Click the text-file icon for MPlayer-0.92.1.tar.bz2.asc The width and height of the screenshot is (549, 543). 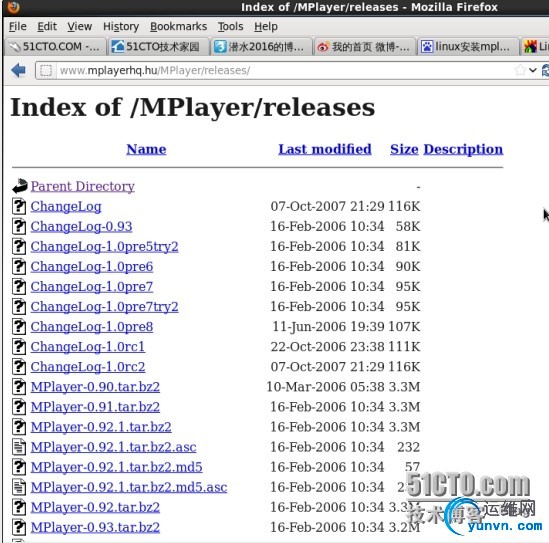click(19, 447)
